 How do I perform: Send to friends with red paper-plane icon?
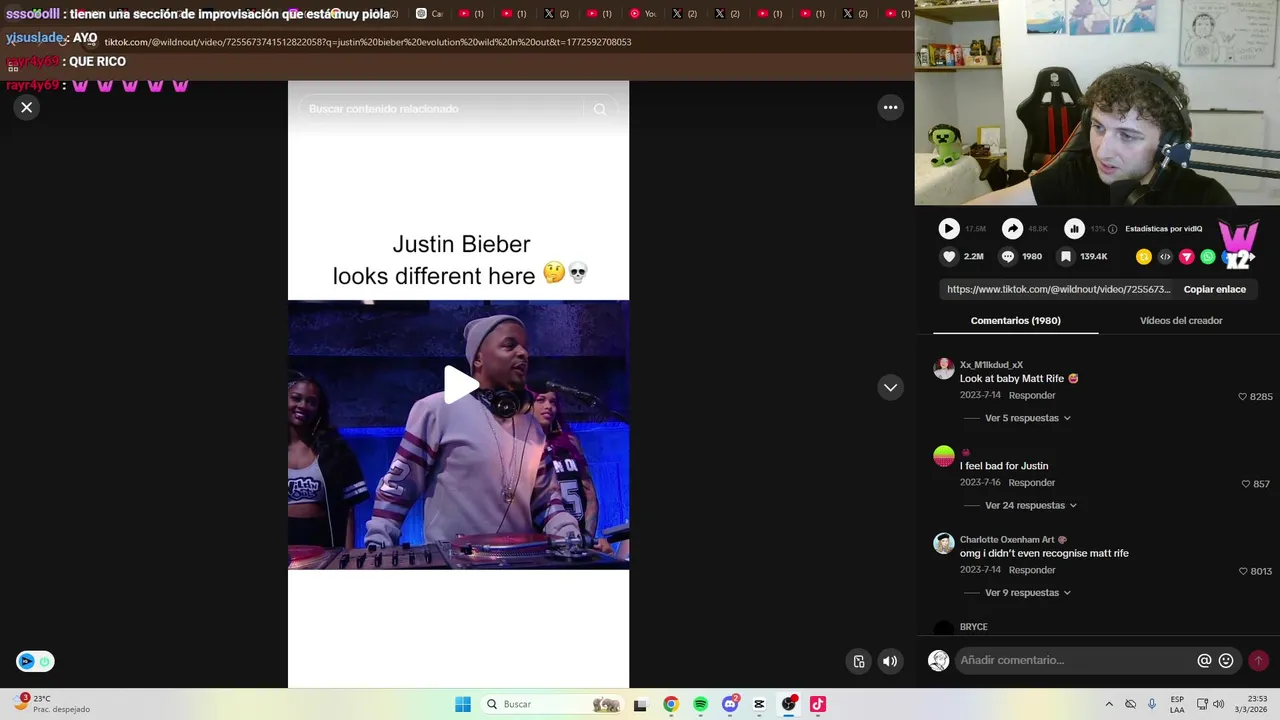(x=1187, y=257)
